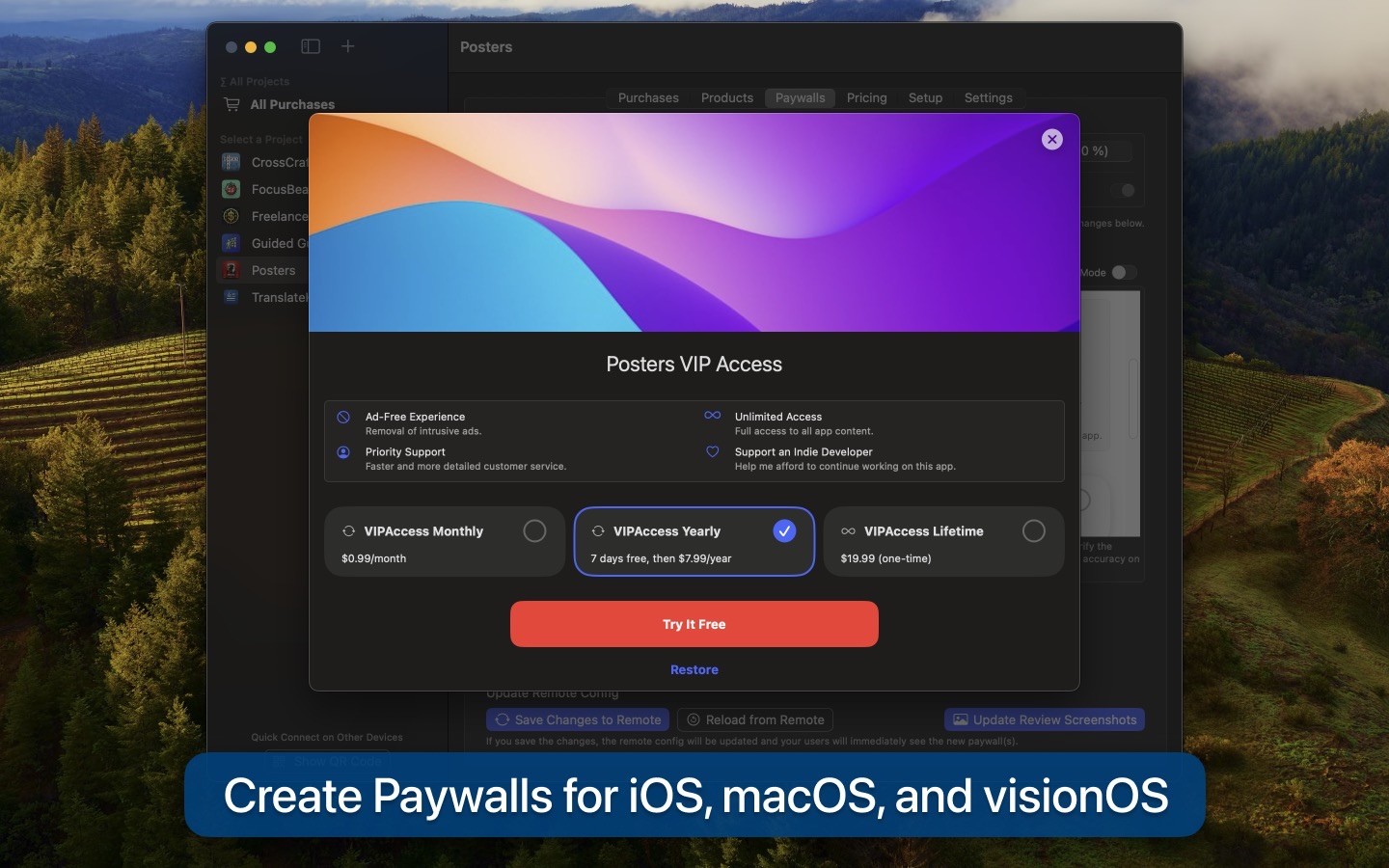Switch to the Setup tab
The height and width of the screenshot is (868, 1389).
(925, 98)
